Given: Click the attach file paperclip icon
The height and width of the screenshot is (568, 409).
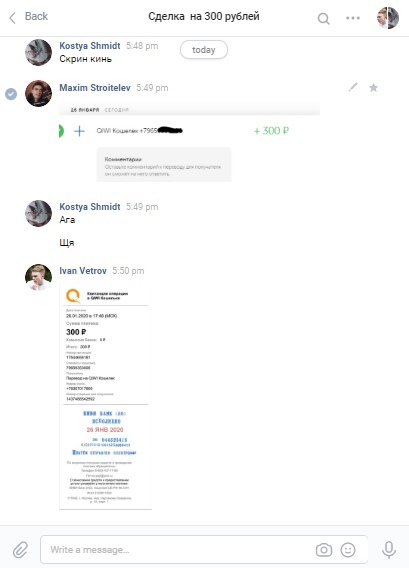Looking at the screenshot, I should coord(20,550).
